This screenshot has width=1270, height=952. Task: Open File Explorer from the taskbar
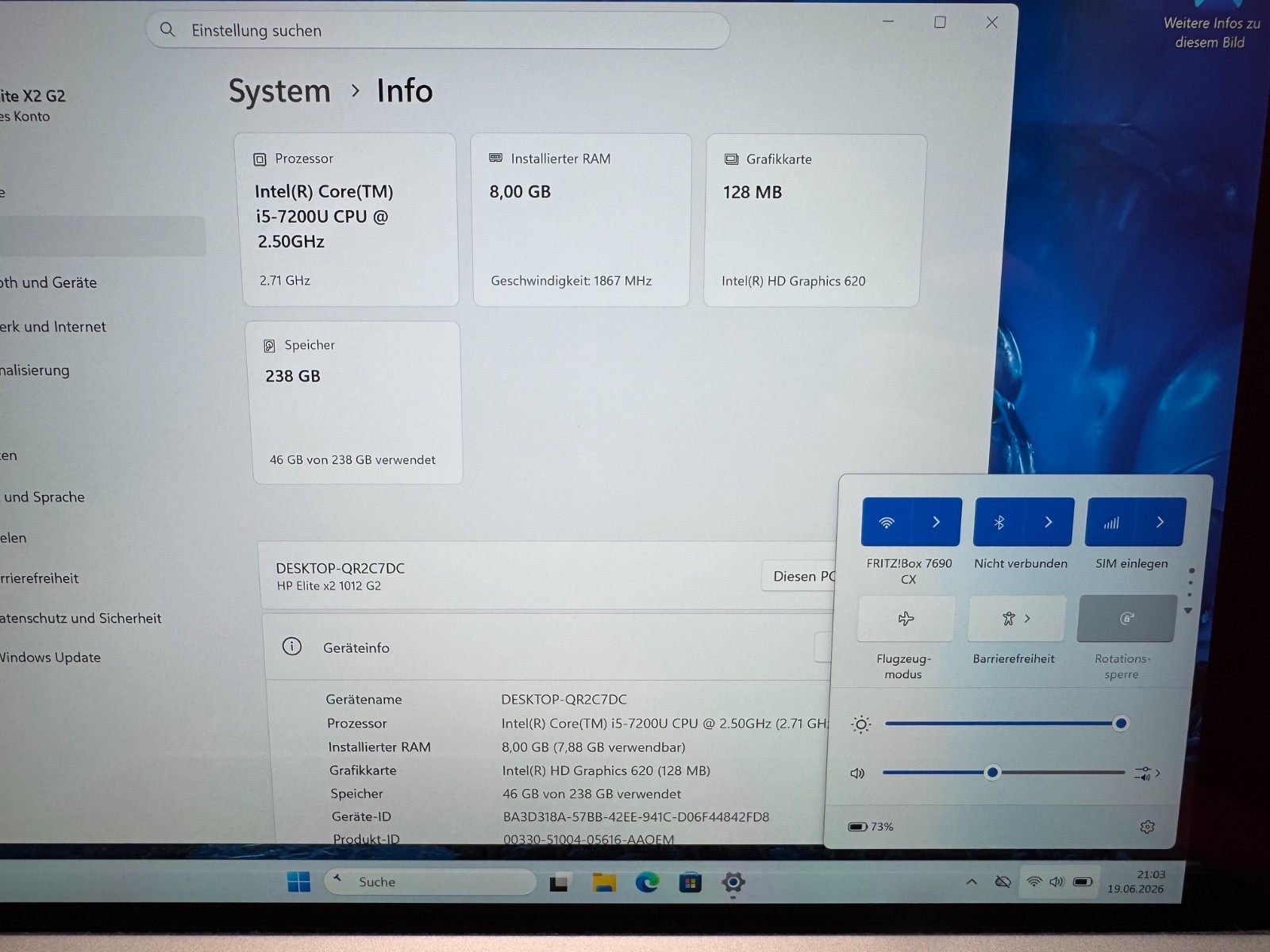point(605,882)
